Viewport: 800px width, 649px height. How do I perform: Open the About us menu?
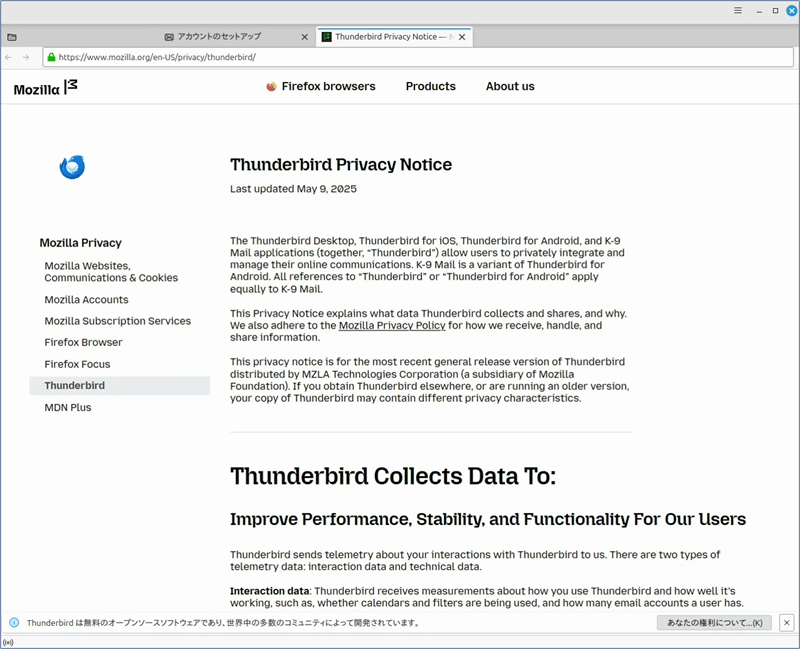pyautogui.click(x=510, y=86)
